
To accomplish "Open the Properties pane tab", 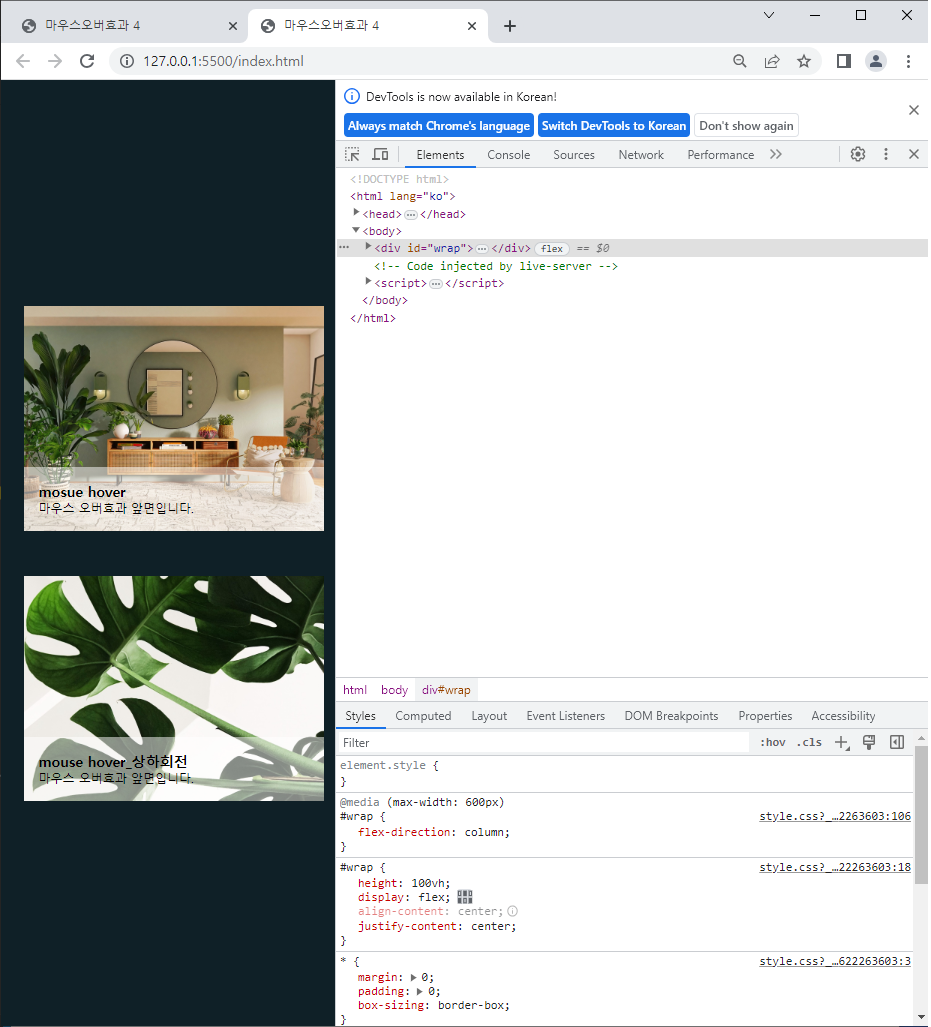I will pos(765,716).
